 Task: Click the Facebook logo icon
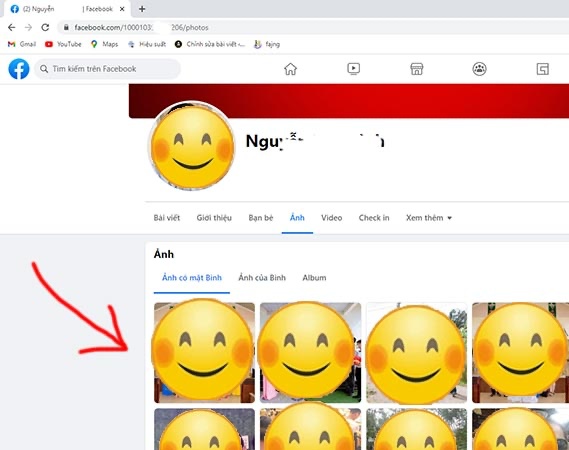pyautogui.click(x=19, y=69)
